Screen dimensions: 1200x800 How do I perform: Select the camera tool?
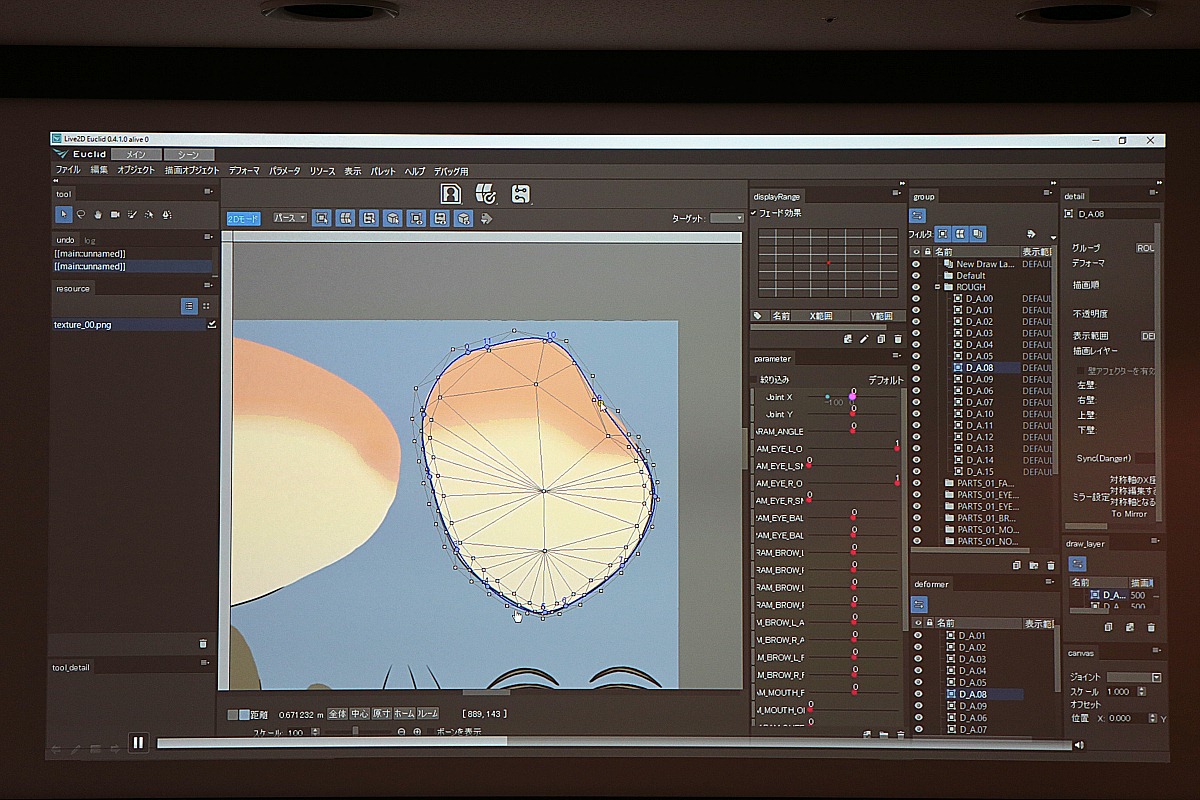tap(115, 214)
